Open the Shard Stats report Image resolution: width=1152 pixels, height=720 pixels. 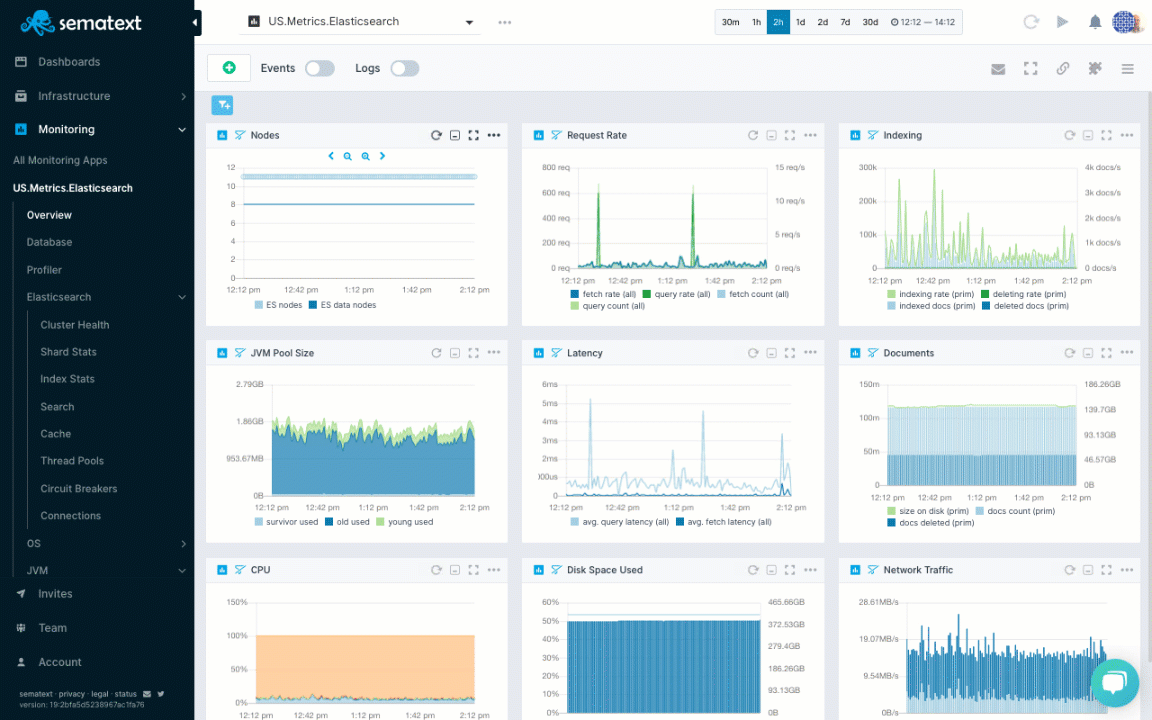pyautogui.click(x=68, y=352)
